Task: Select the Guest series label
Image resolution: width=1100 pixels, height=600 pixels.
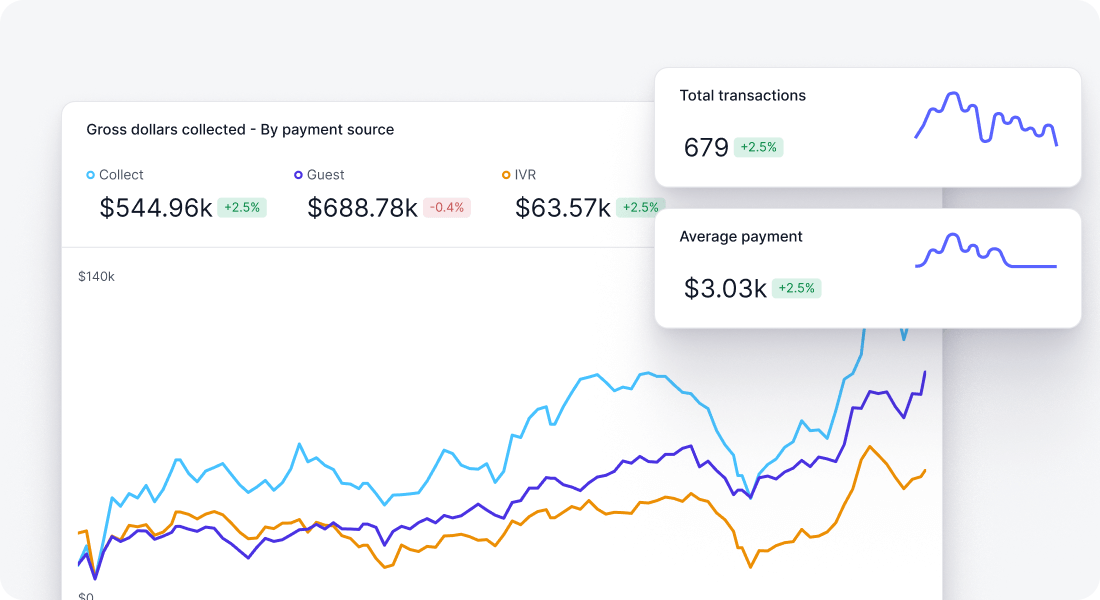Action: (326, 175)
